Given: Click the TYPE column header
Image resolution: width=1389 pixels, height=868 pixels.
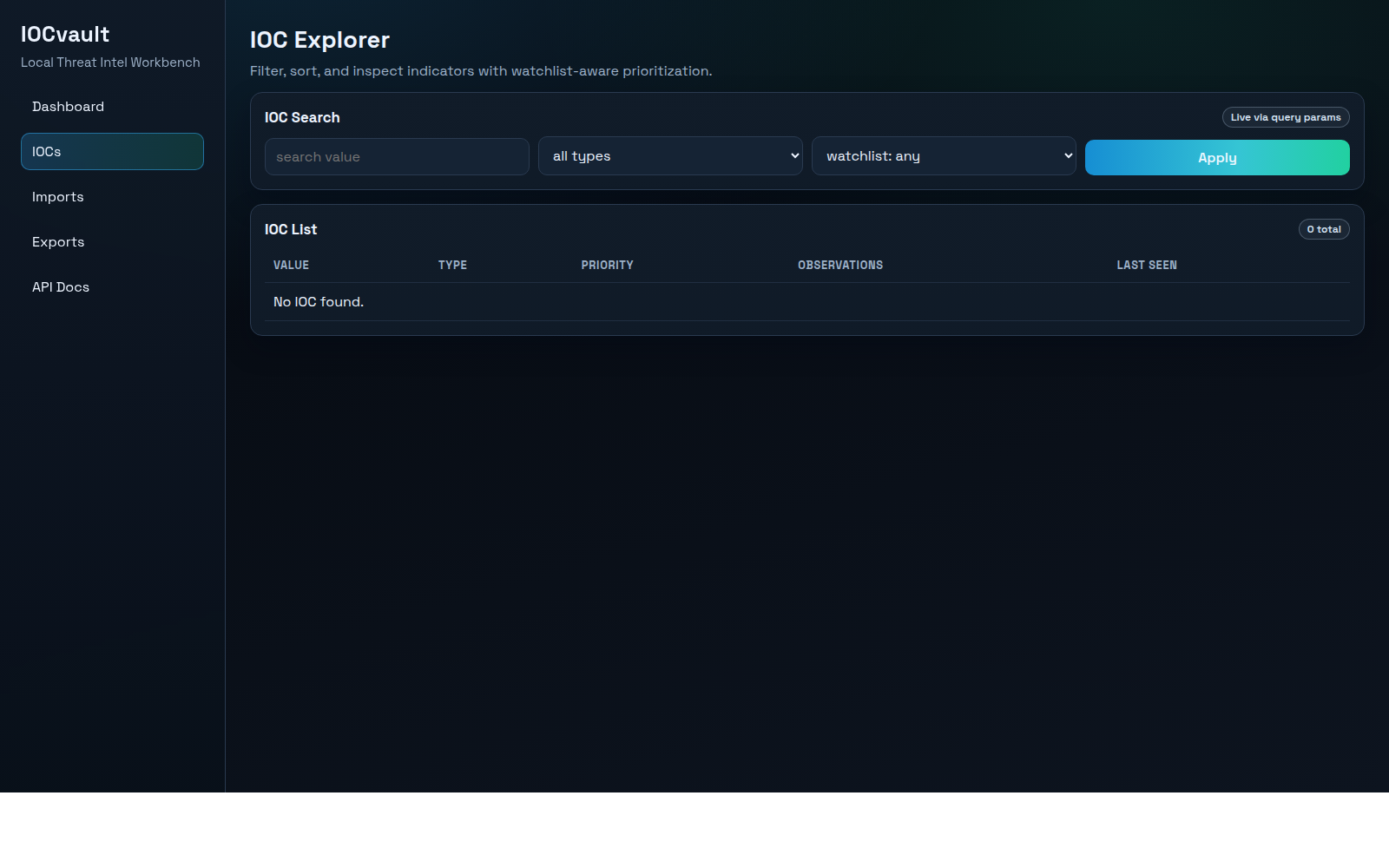Looking at the screenshot, I should click(452, 265).
